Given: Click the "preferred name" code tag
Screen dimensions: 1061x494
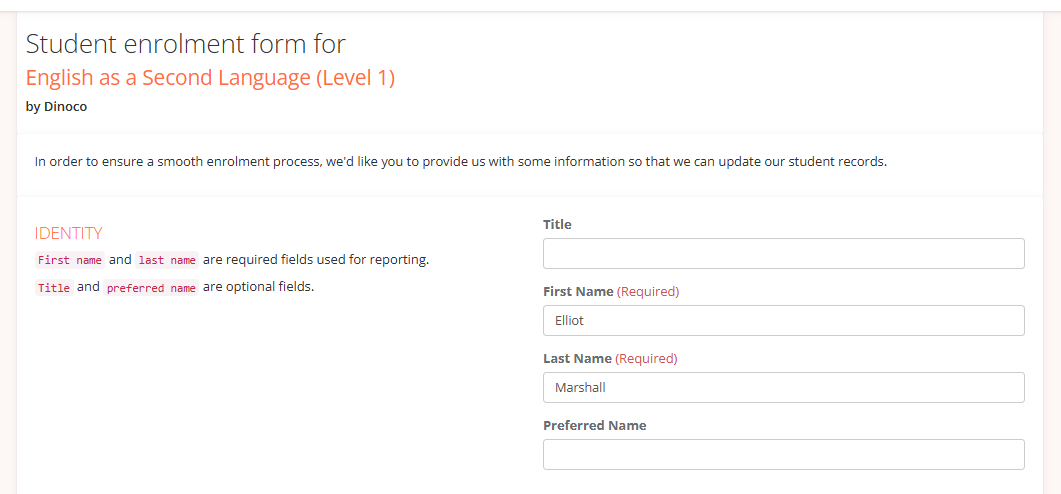Looking at the screenshot, I should [151, 288].
